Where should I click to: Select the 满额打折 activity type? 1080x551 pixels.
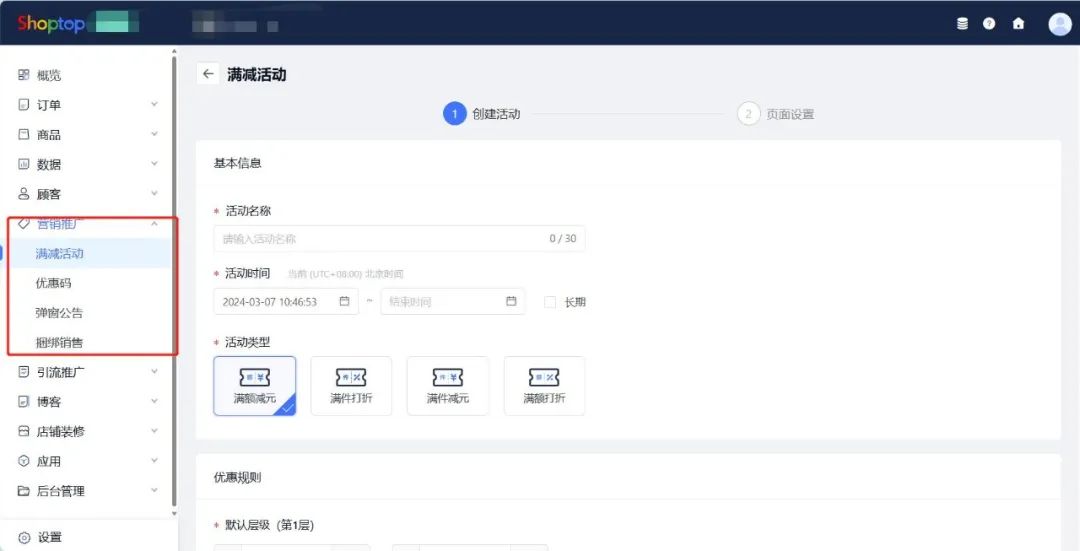point(544,386)
